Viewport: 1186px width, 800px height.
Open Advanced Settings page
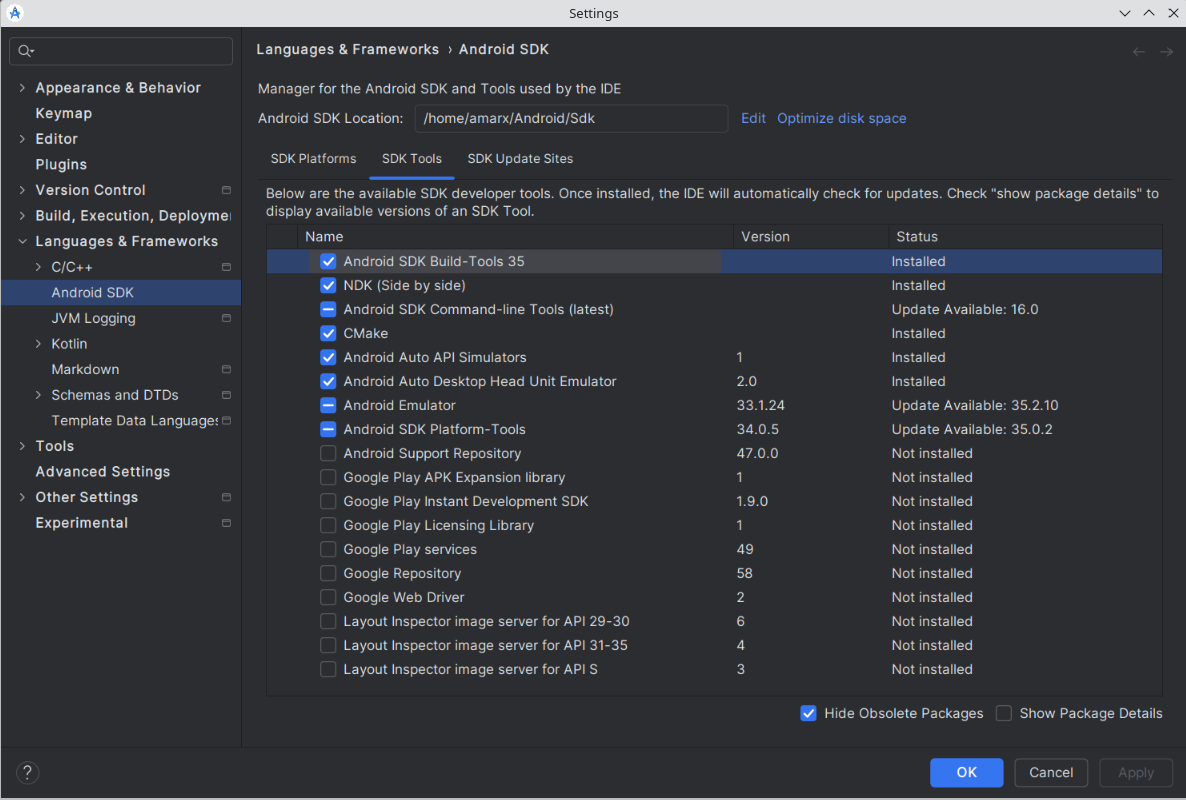103,472
